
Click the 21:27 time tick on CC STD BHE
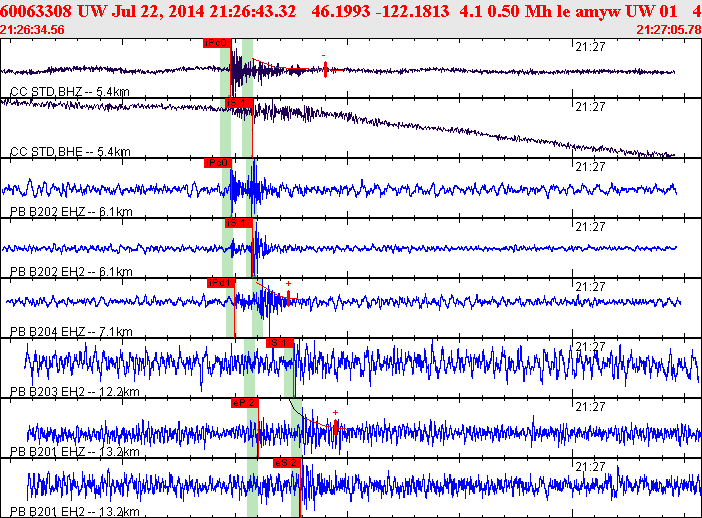click(590, 107)
